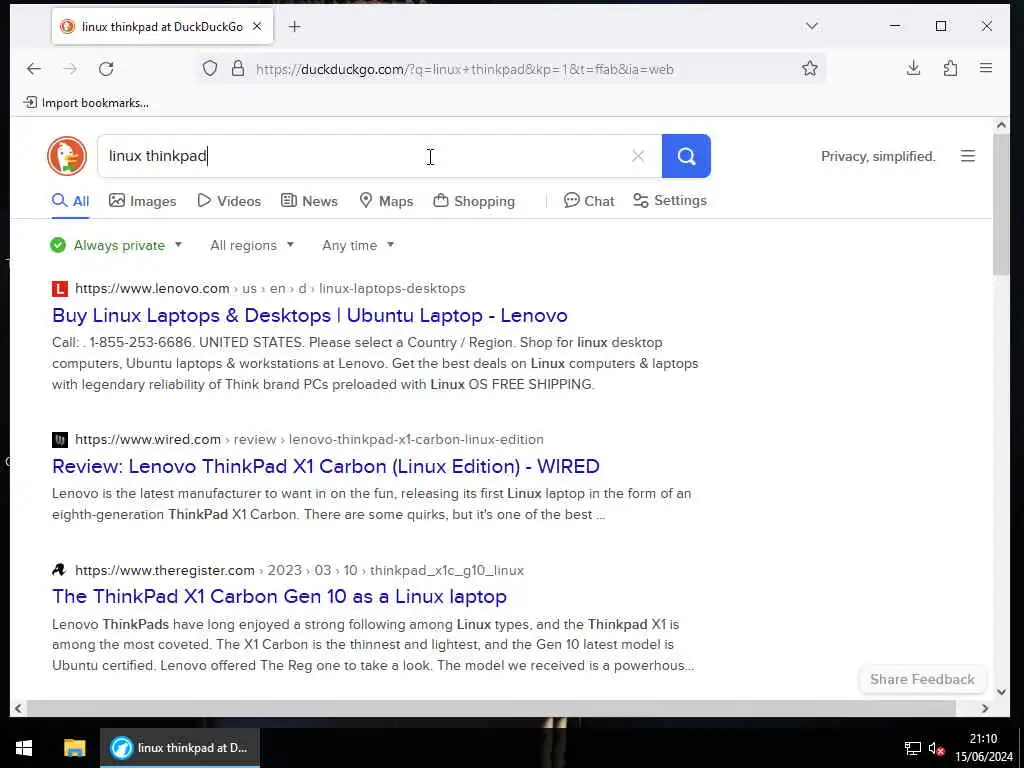Select the All results tab
This screenshot has width=1024, height=768.
[x=71, y=201]
